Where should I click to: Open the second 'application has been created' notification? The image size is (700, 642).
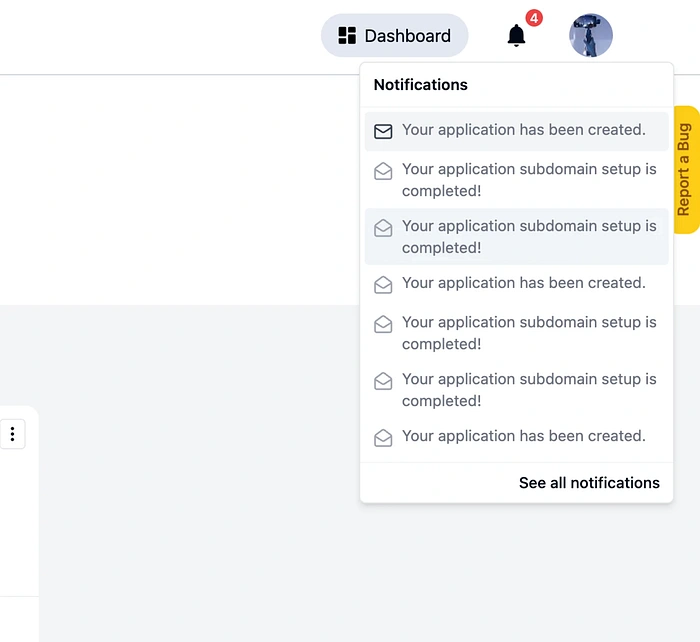[x=523, y=283]
